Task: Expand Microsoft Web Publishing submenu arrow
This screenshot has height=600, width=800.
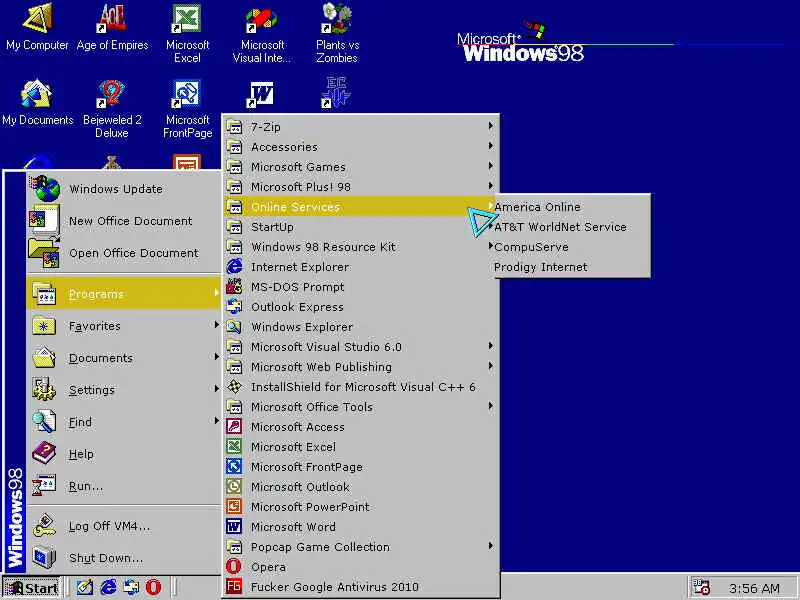Action: pyautogui.click(x=490, y=366)
